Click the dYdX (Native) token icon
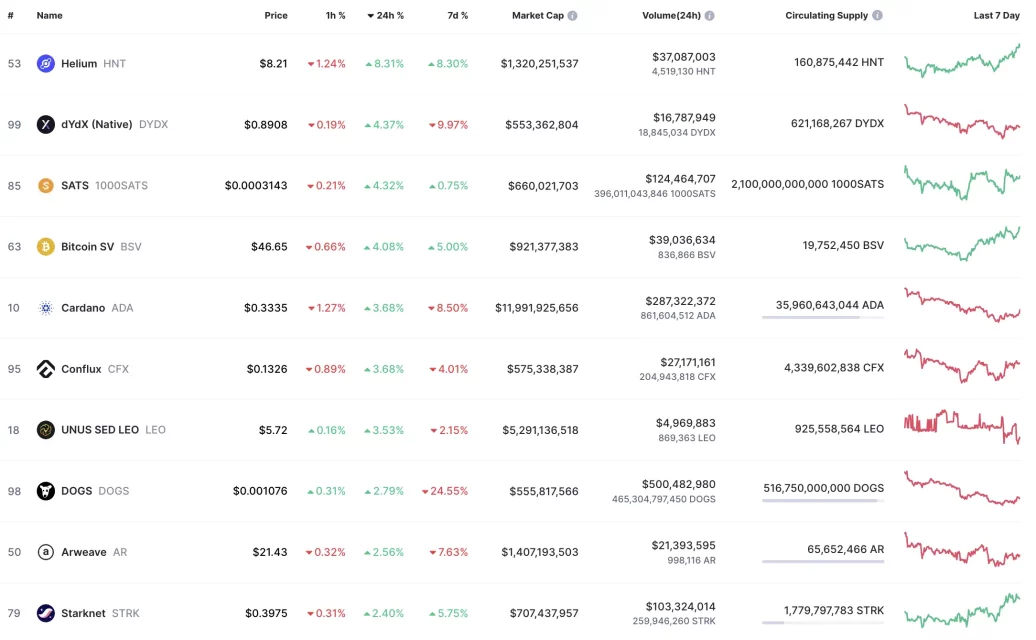The height and width of the screenshot is (640, 1036). (44, 124)
